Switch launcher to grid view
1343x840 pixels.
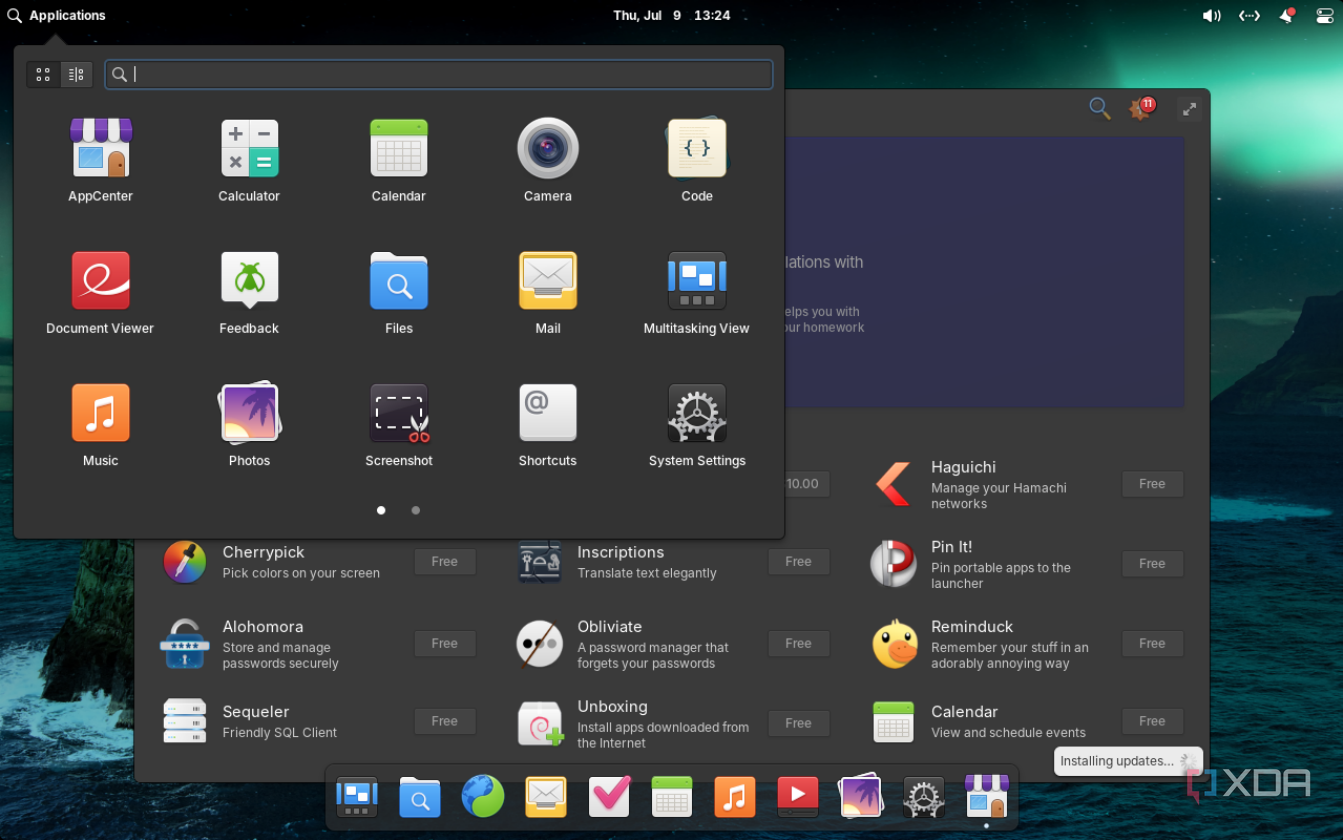pyautogui.click(x=43, y=74)
